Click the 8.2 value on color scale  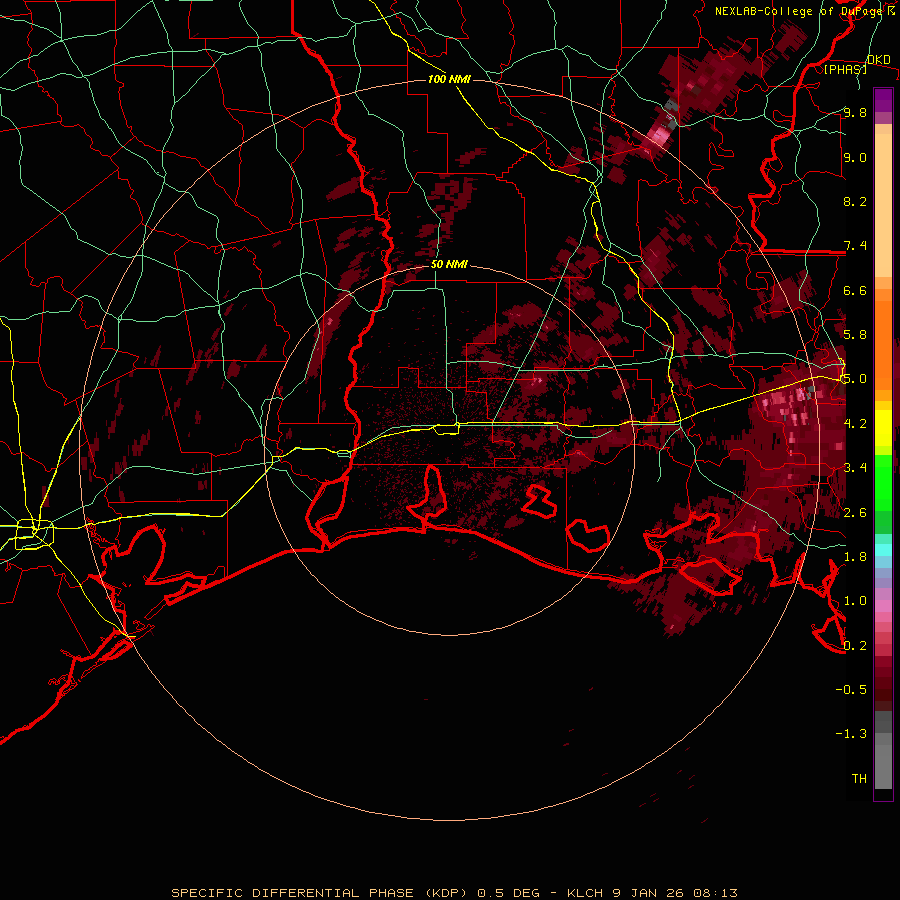click(855, 202)
